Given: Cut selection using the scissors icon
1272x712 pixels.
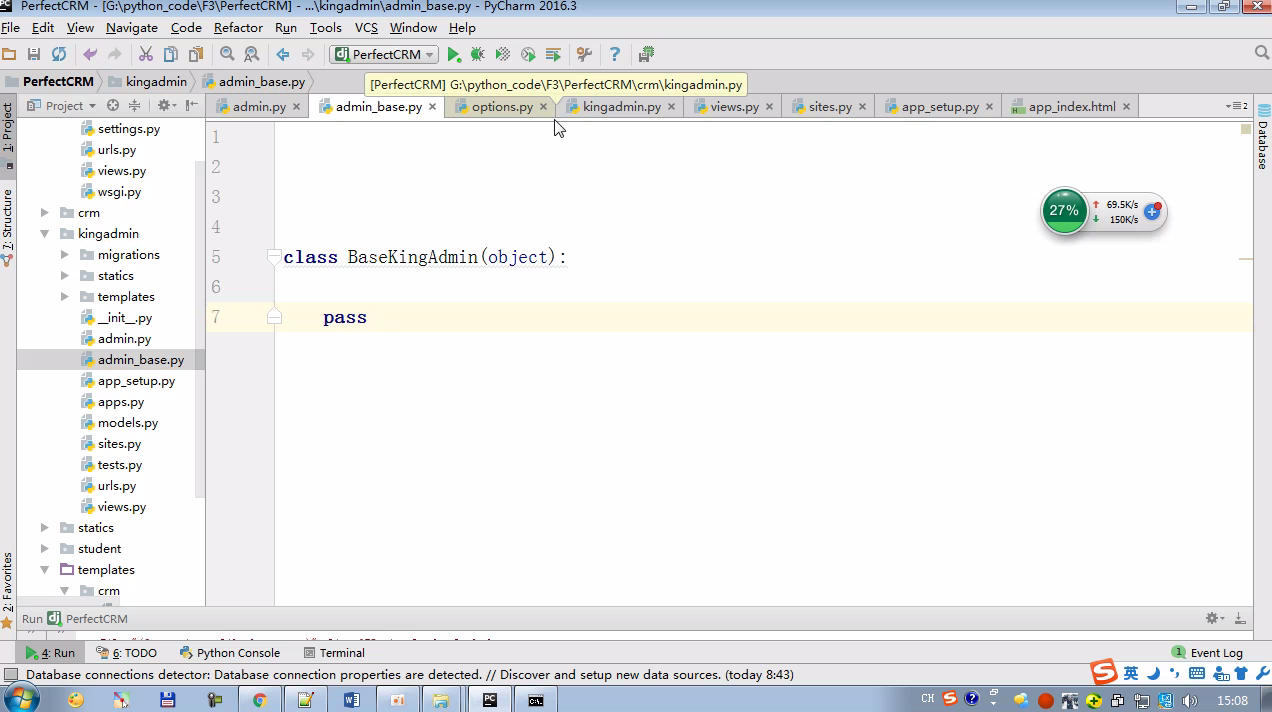Looking at the screenshot, I should coord(146,55).
